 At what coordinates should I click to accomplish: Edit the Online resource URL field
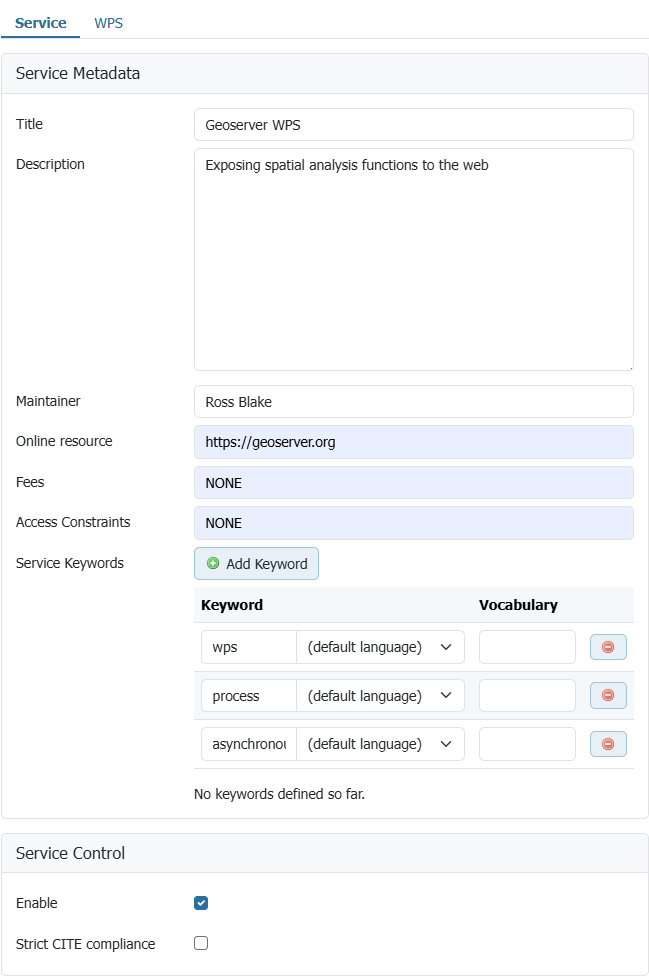413,442
